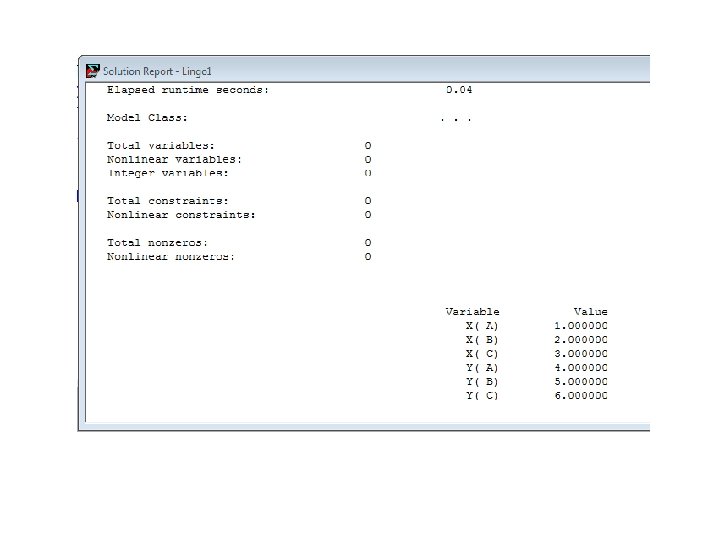Select the Total nonzeros count 0
Image resolution: width=720 pixels, height=540 pixels.
[x=368, y=242]
